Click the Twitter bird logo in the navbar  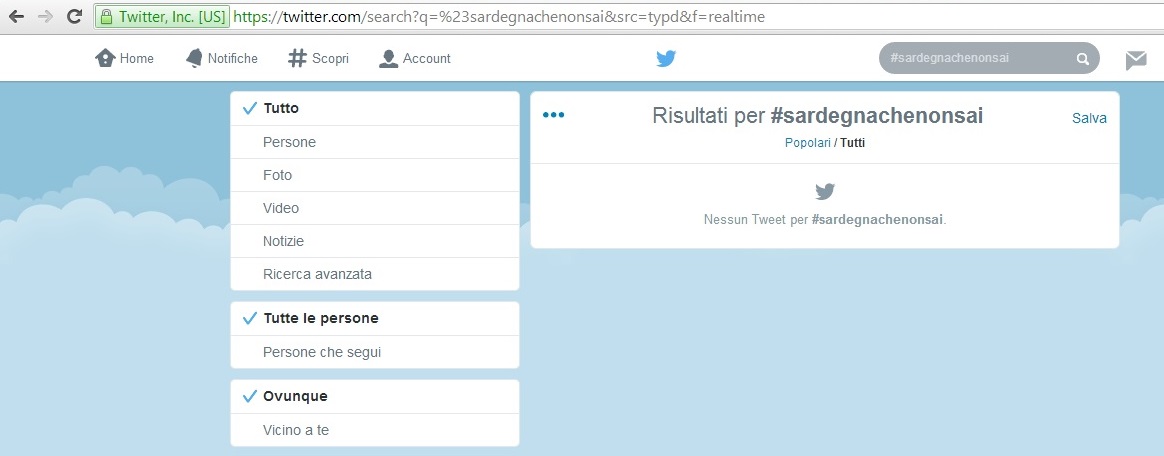coord(666,59)
